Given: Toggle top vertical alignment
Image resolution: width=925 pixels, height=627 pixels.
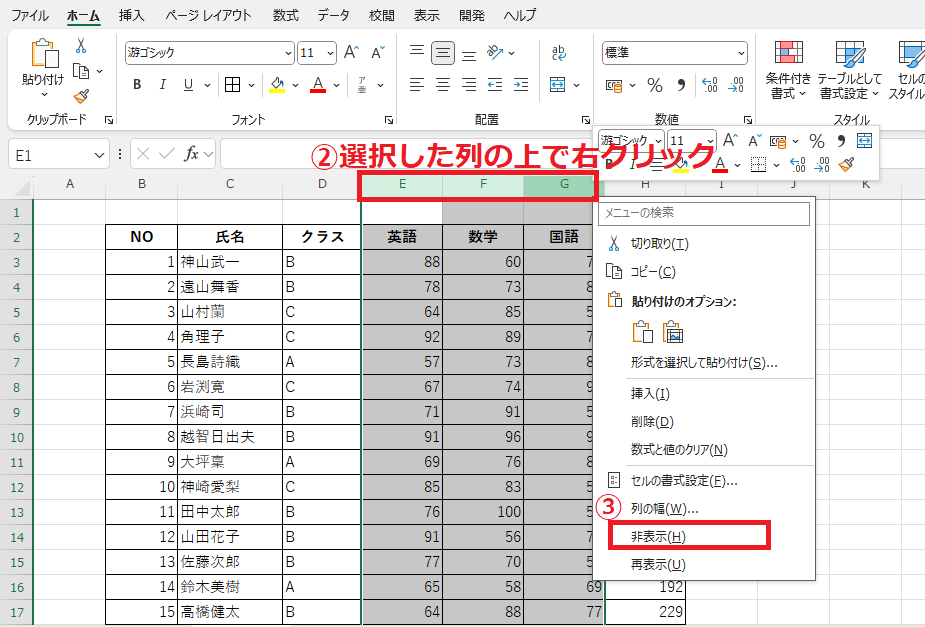Looking at the screenshot, I should tap(416, 51).
